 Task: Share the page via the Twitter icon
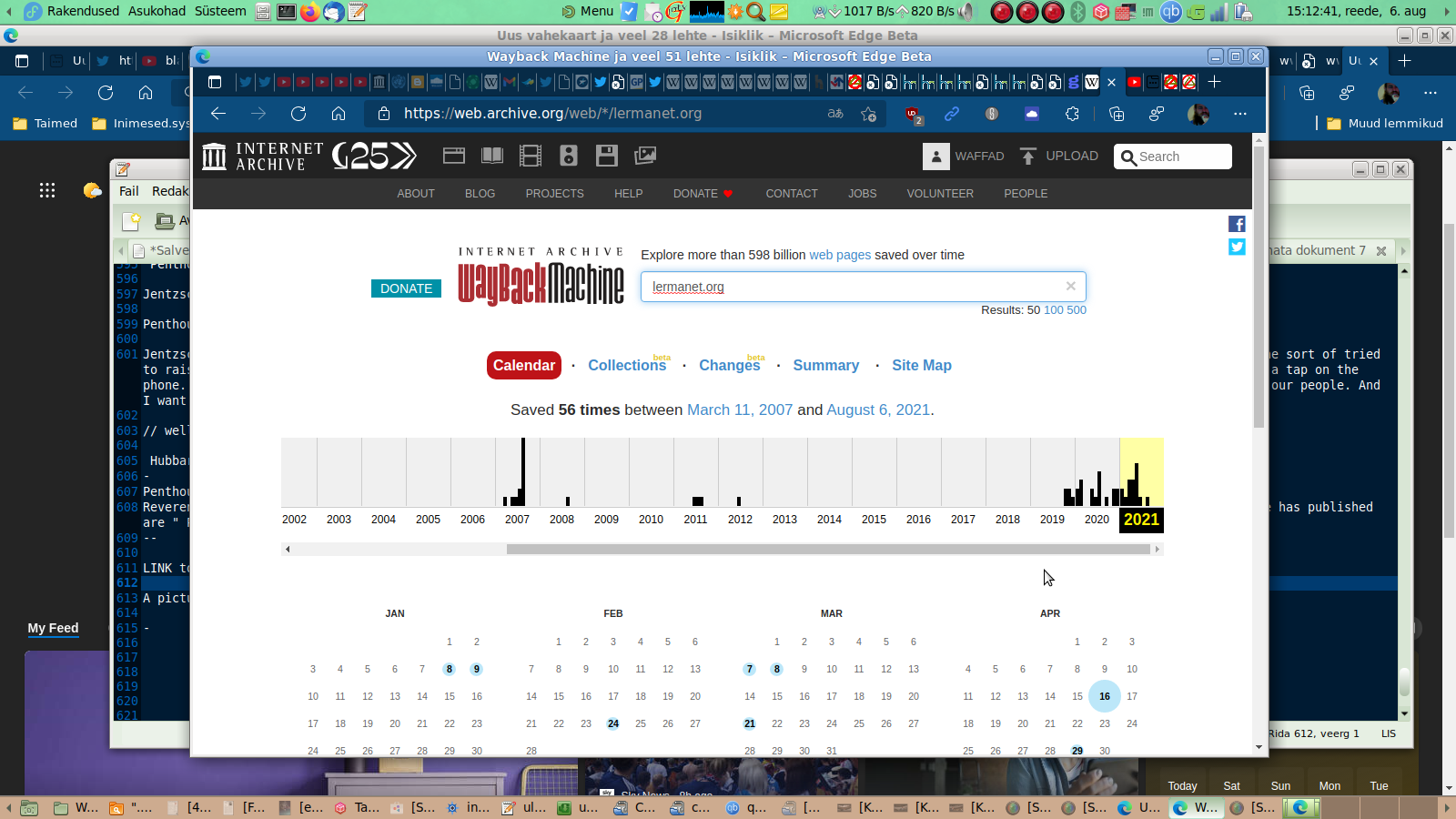click(1237, 247)
